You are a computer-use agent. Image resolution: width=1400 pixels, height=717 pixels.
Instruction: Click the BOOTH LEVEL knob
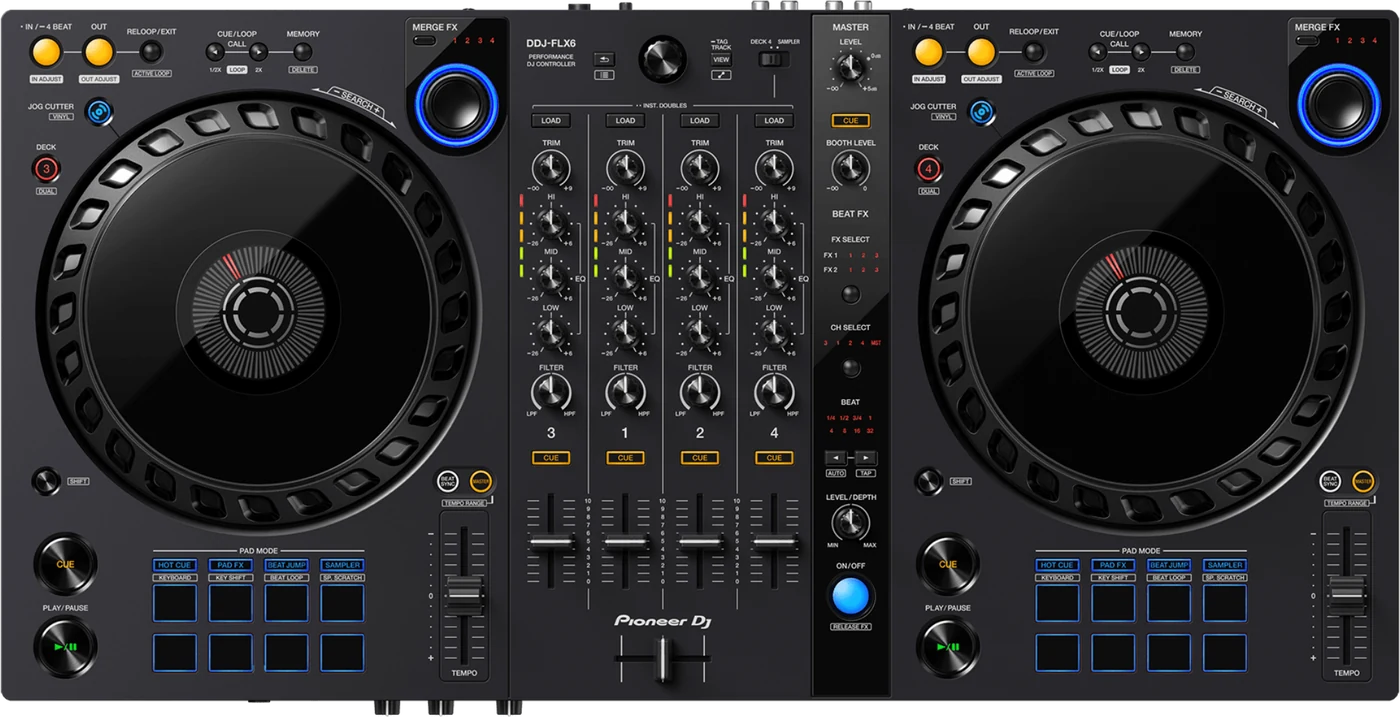pos(851,168)
